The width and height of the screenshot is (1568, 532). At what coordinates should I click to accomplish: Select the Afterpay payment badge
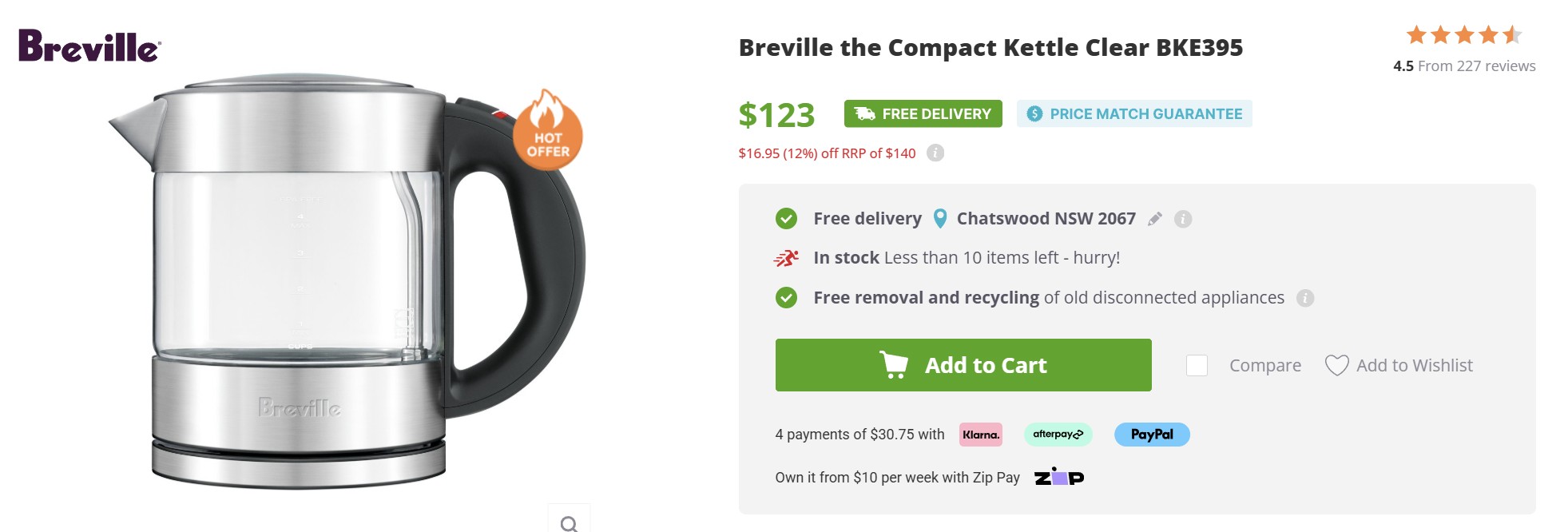pos(1058,435)
